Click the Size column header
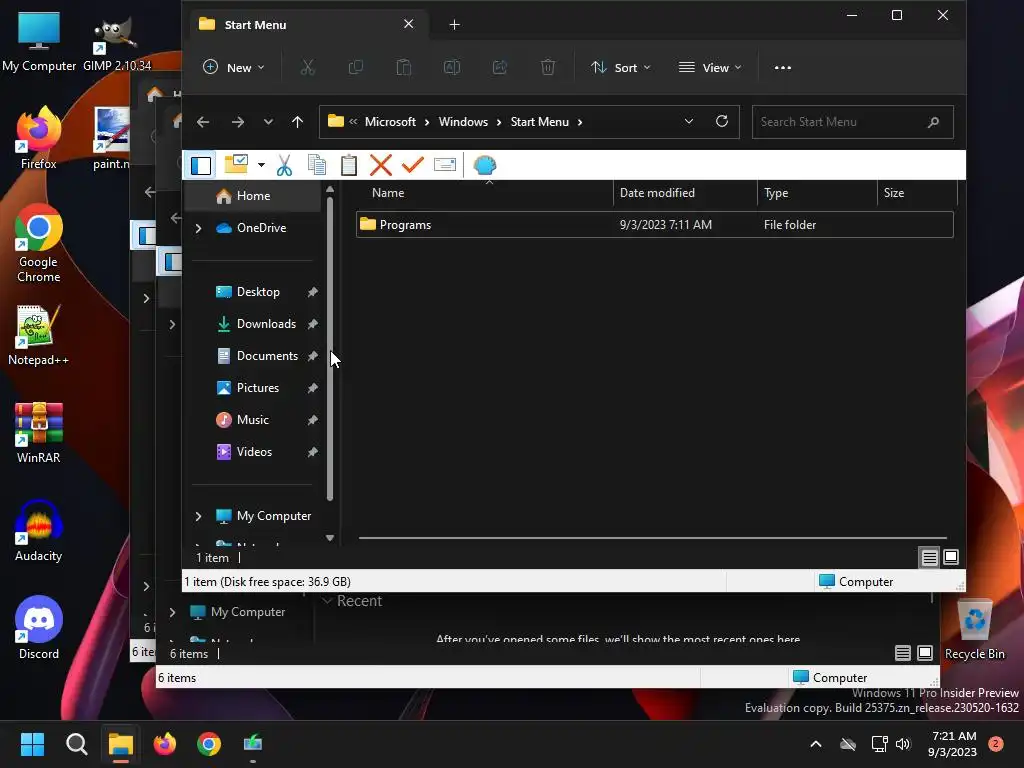Screen dimensions: 1024x768 pos(917,193)
